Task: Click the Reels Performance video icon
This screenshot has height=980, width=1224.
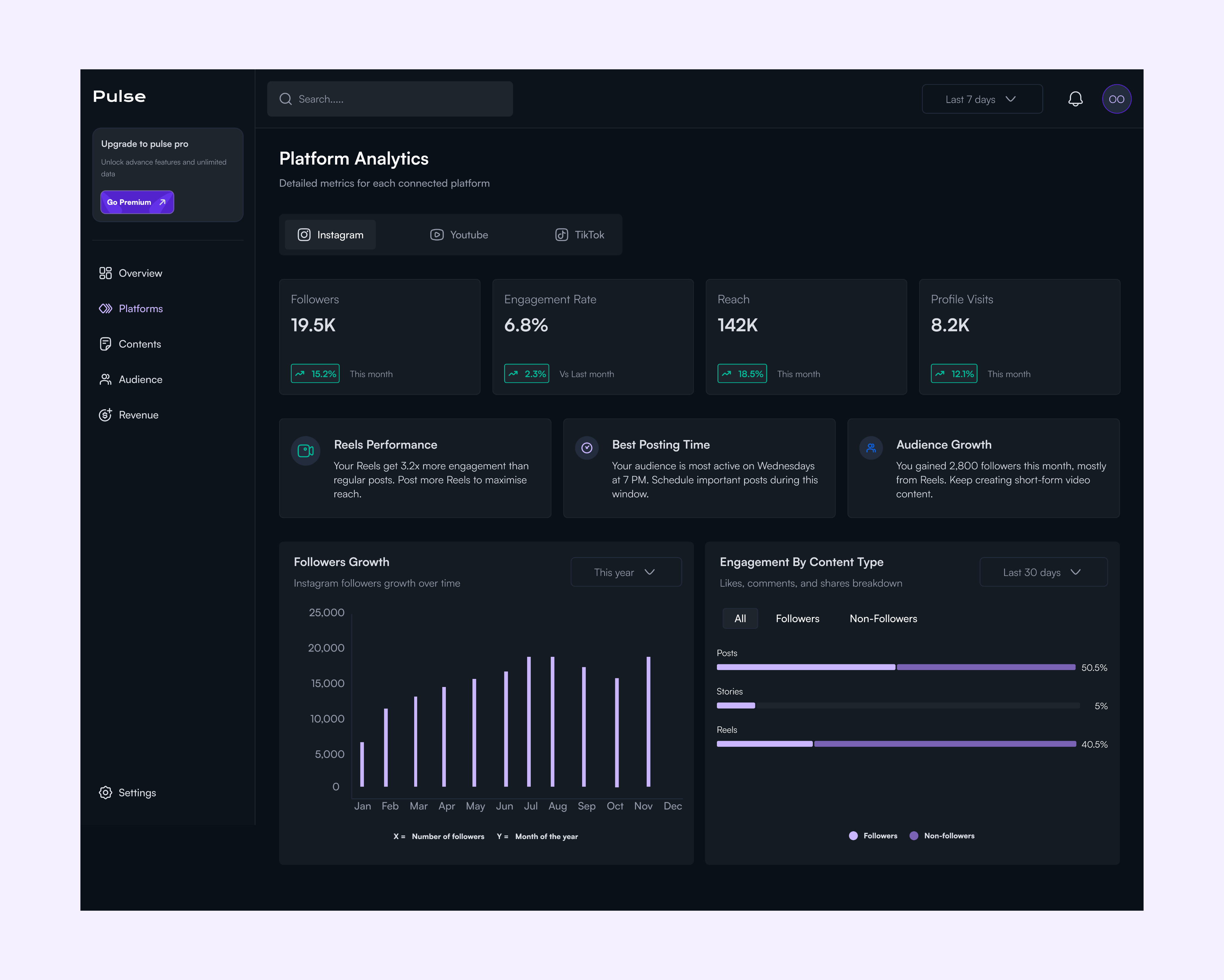Action: click(x=305, y=450)
